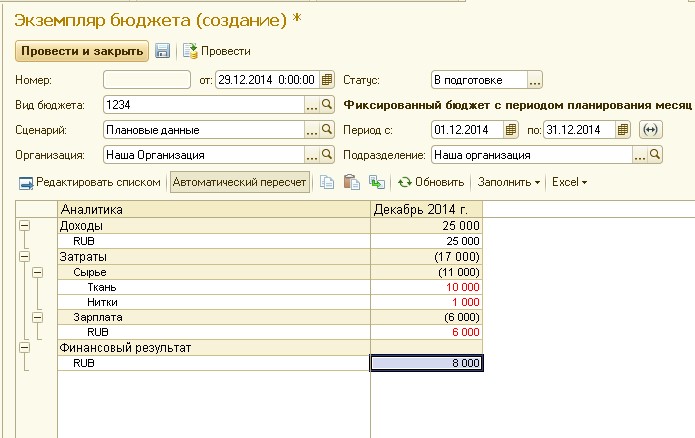Viewport: 695px width, 438px height.
Task: Click the save diskette icon
Action: pos(162,50)
